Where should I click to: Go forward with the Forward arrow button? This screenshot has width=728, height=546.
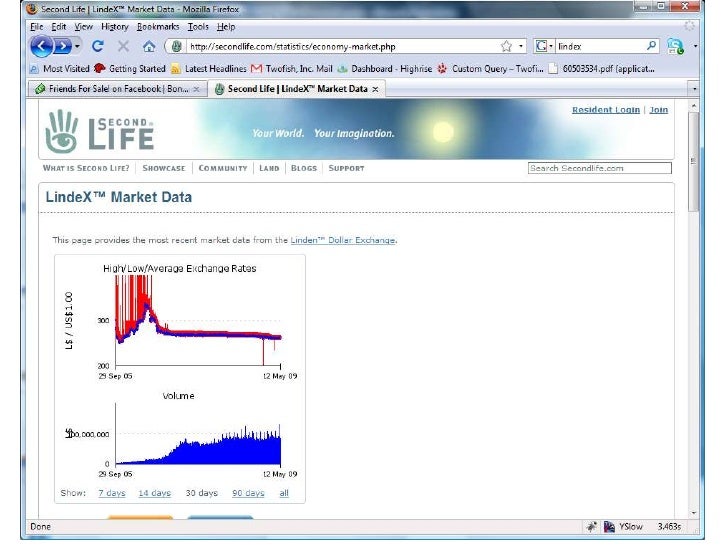tap(62, 46)
